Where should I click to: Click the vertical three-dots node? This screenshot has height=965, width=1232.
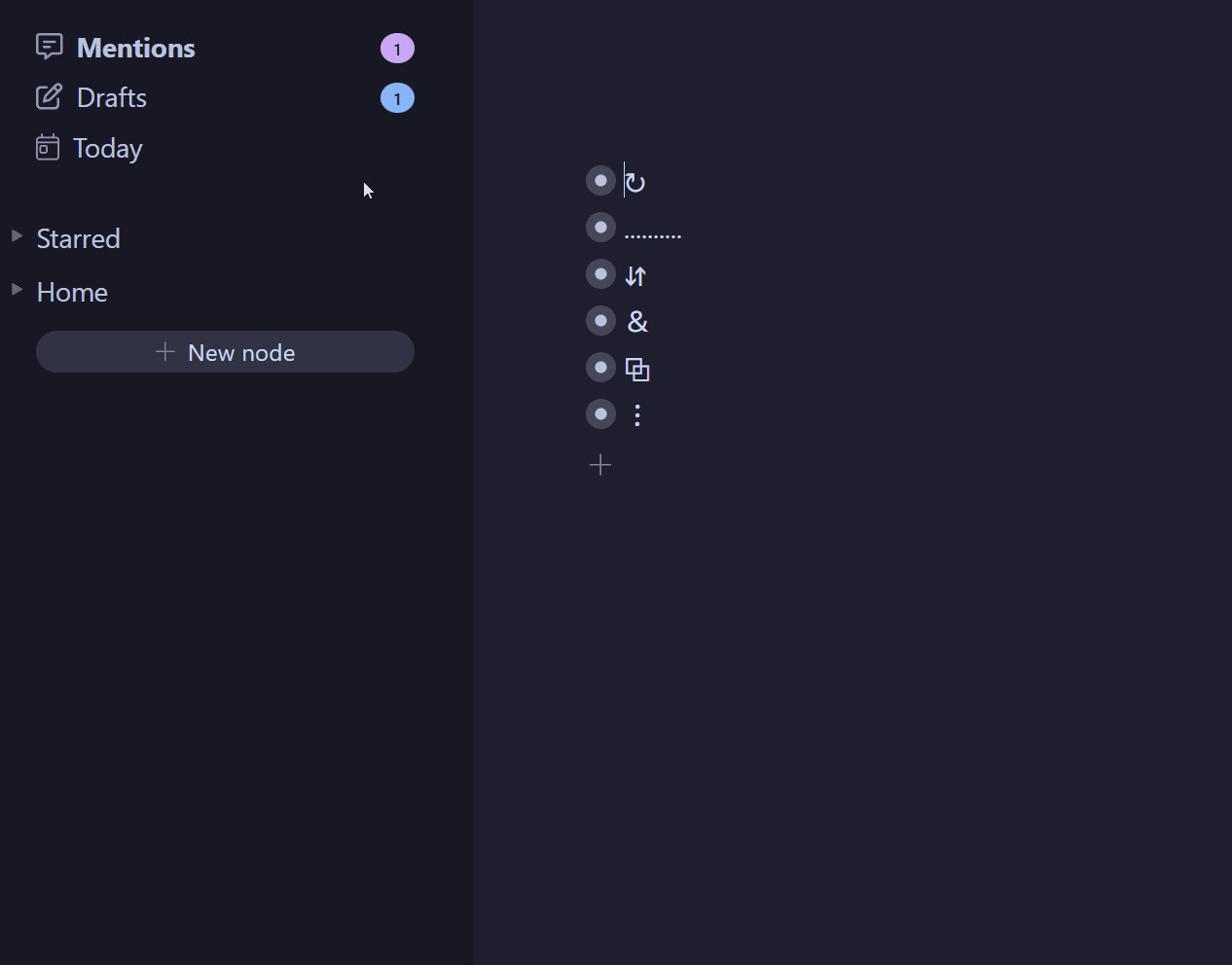point(637,416)
